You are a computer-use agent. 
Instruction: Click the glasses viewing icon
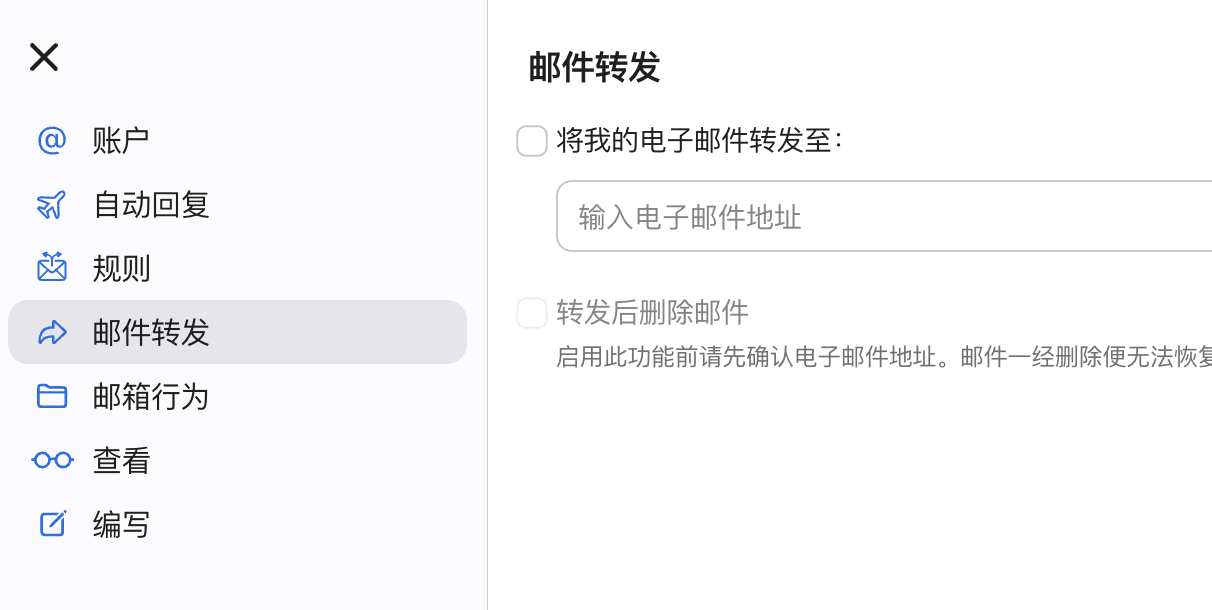click(52, 460)
